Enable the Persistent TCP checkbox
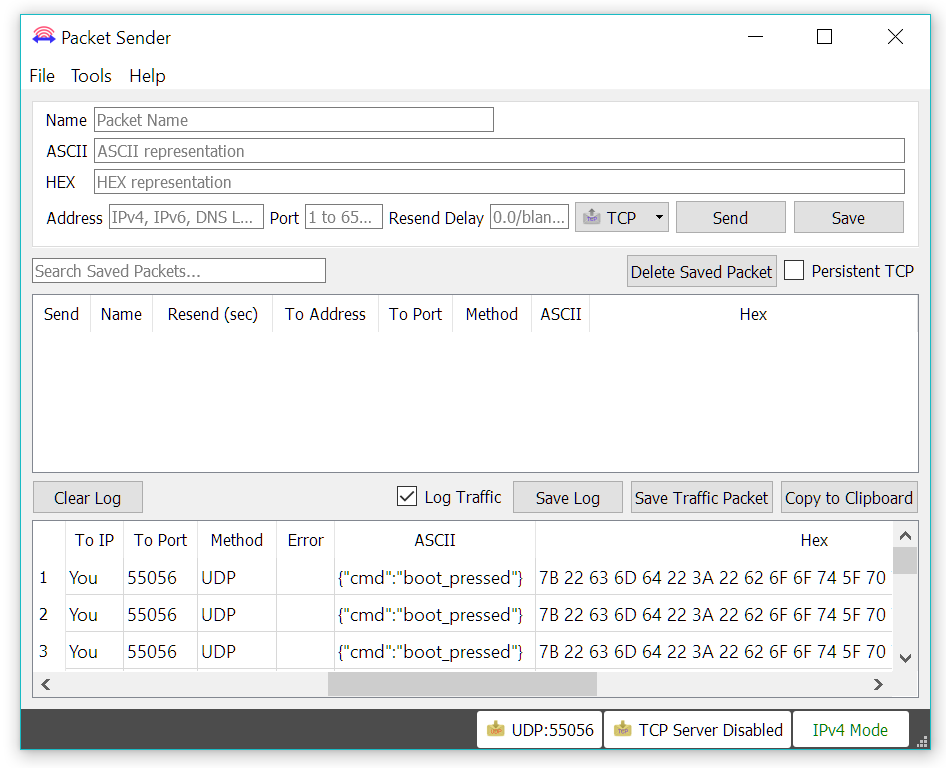The width and height of the screenshot is (946, 768). pos(793,270)
